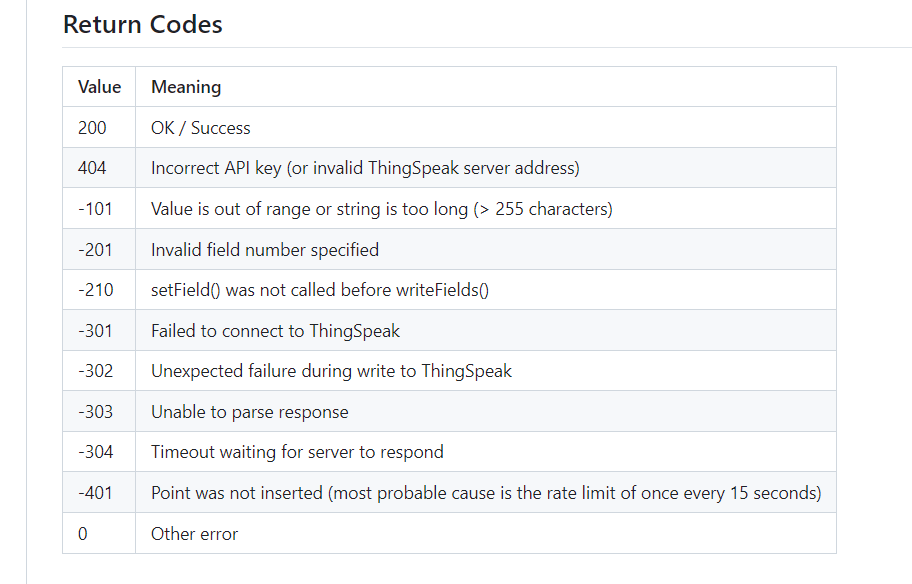Select the 200 value cell
912x584 pixels.
coord(93,128)
